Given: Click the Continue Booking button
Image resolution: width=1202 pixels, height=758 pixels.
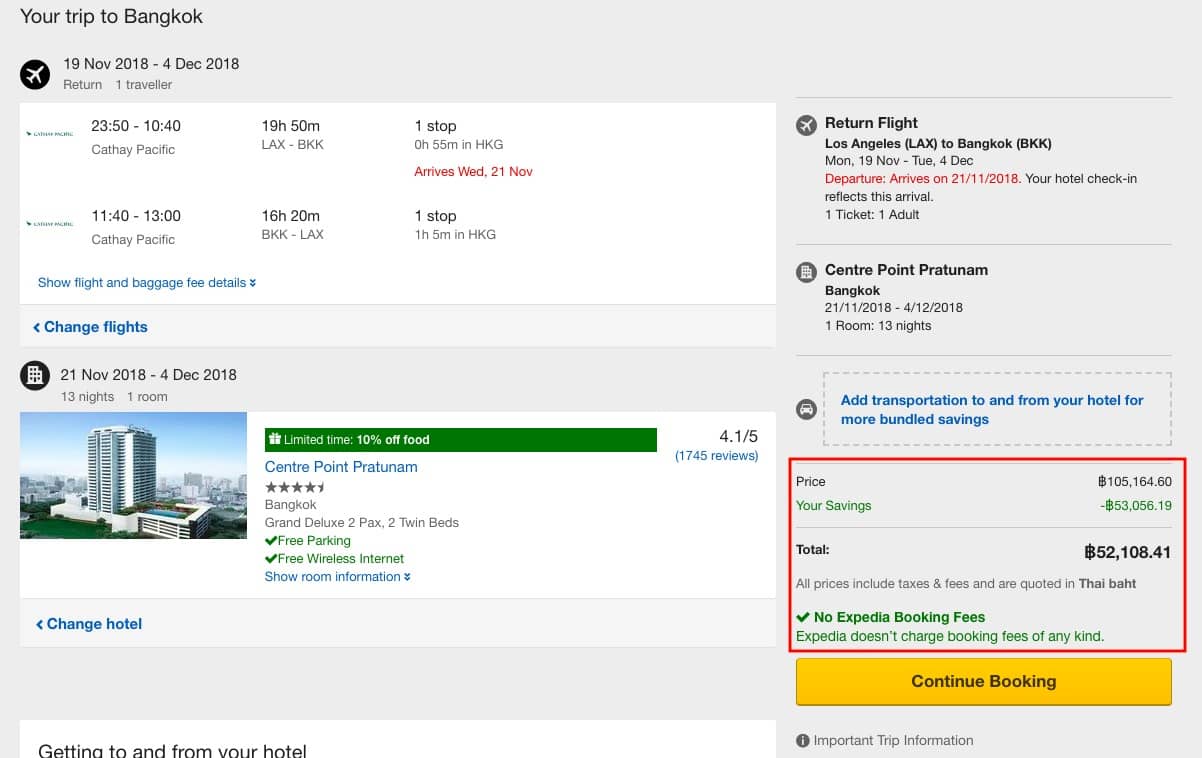Looking at the screenshot, I should point(983,682).
